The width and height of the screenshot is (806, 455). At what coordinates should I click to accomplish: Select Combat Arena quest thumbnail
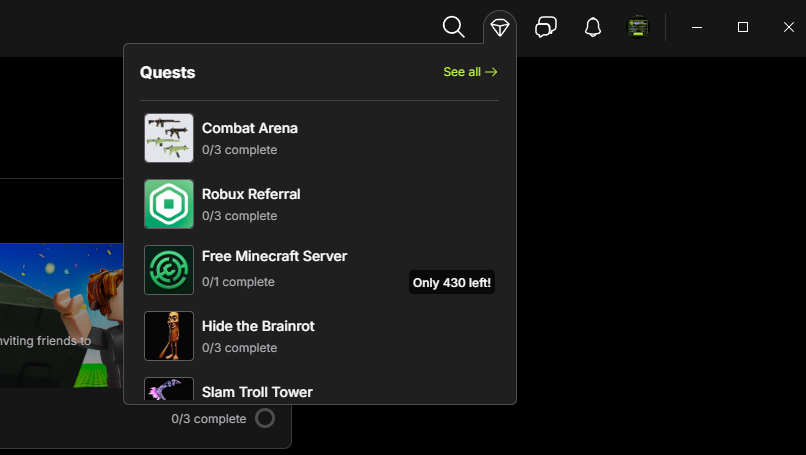[169, 138]
